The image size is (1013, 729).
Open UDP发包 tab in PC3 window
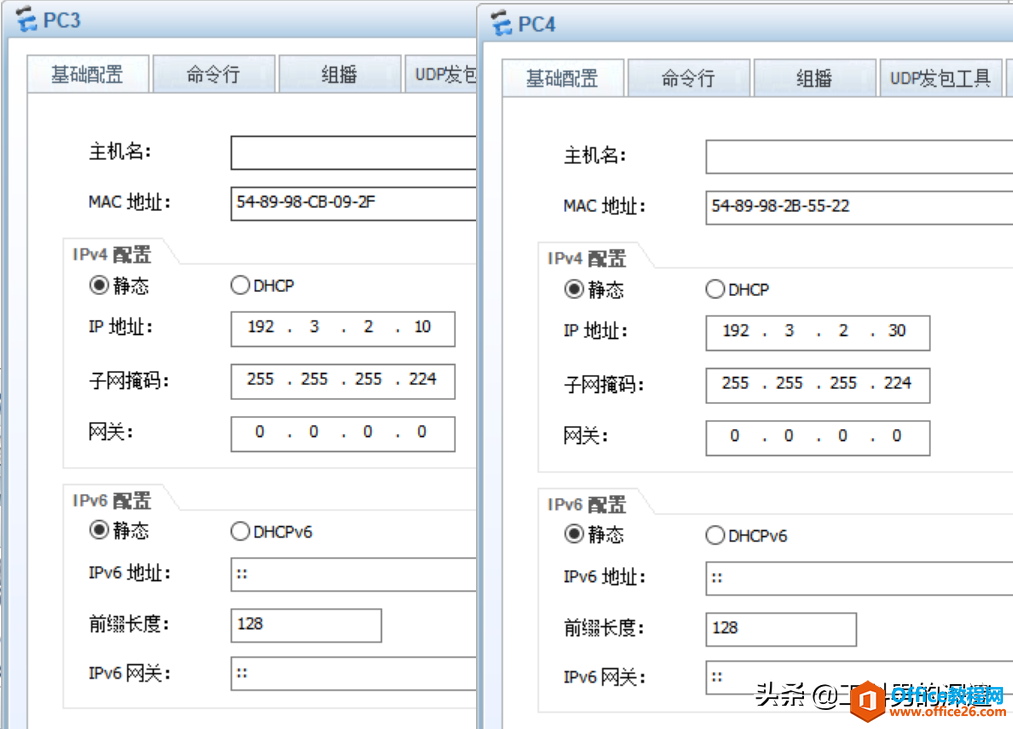pyautogui.click(x=441, y=74)
